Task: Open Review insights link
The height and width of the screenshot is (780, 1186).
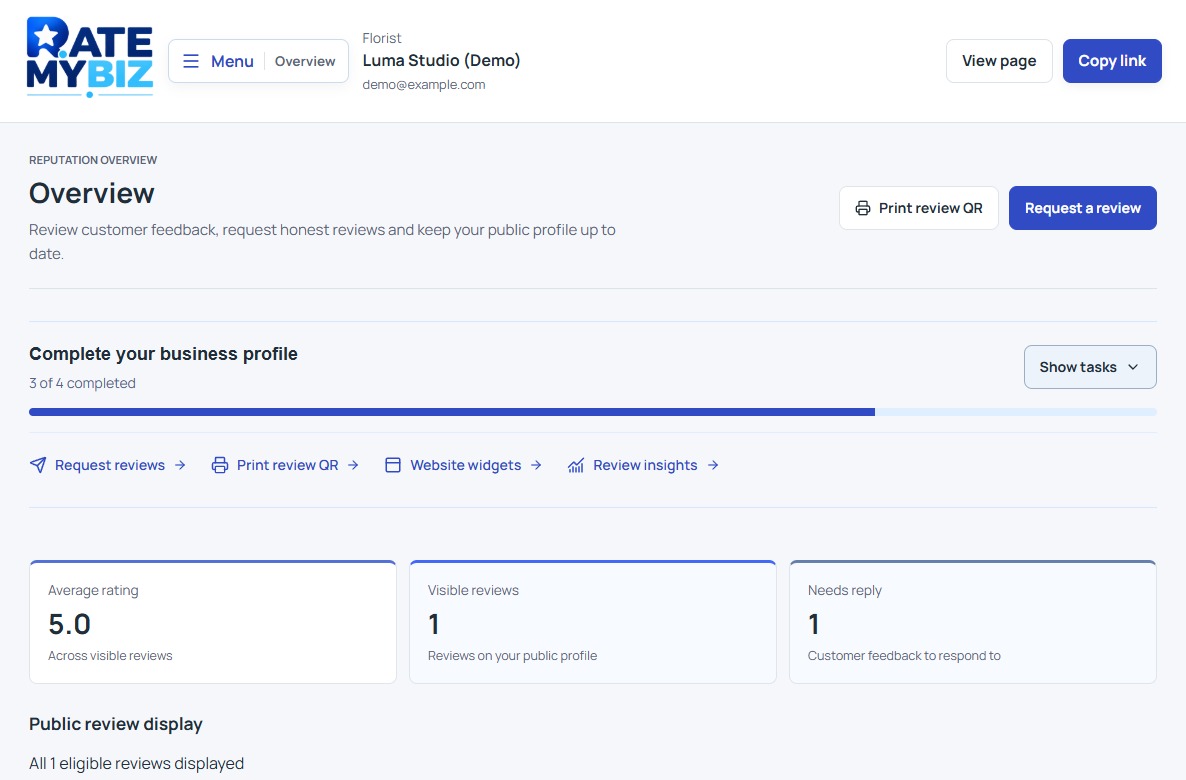Action: tap(645, 465)
